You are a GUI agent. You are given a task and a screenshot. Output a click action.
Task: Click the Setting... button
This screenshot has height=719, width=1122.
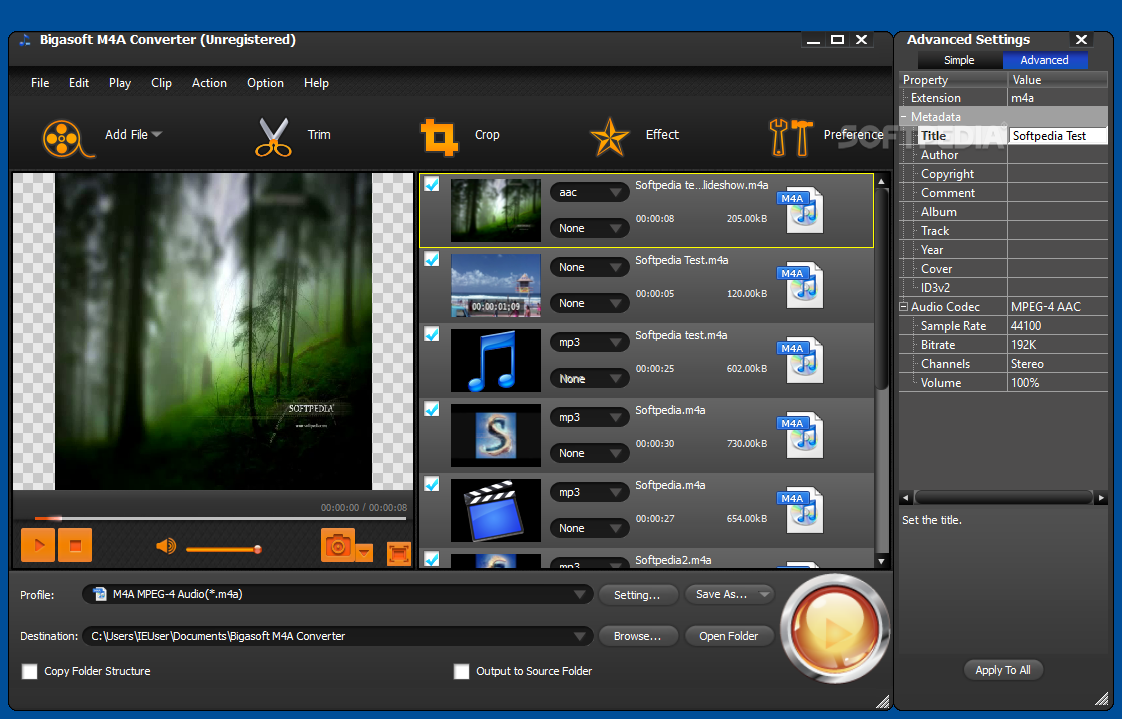637,595
